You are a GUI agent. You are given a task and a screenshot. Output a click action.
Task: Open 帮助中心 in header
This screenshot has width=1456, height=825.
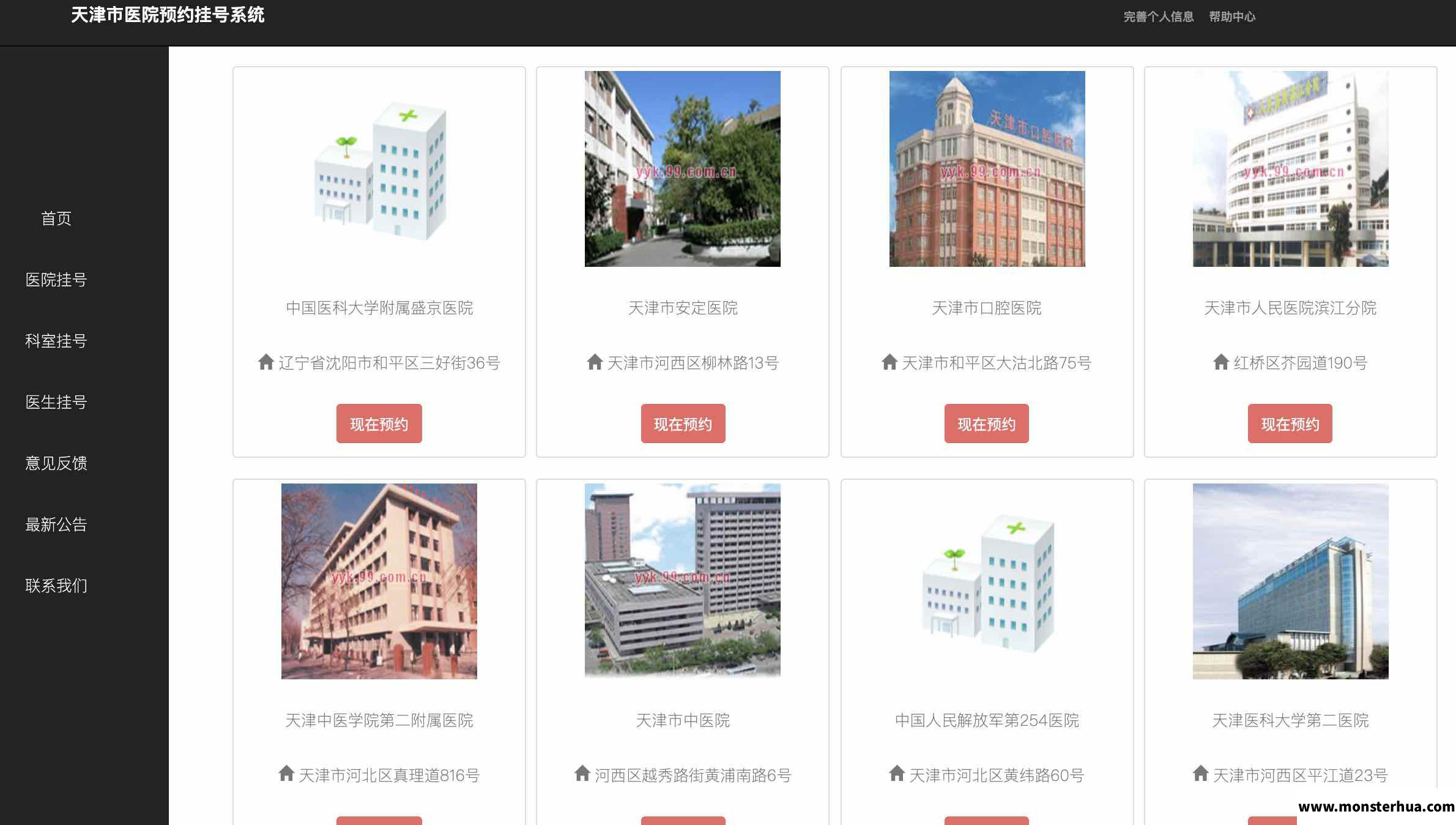click(1232, 17)
